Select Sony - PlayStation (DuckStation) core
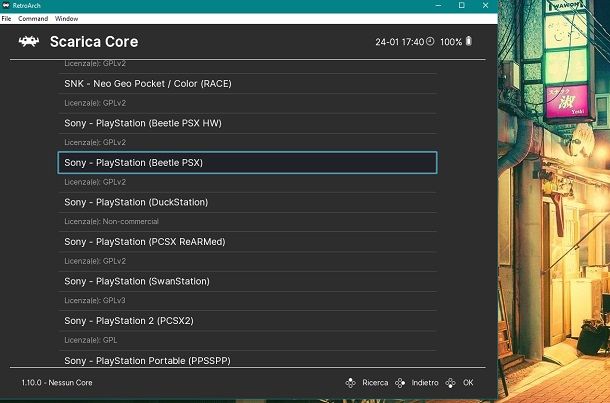Viewport: 610px width, 403px height. pyautogui.click(x=247, y=202)
